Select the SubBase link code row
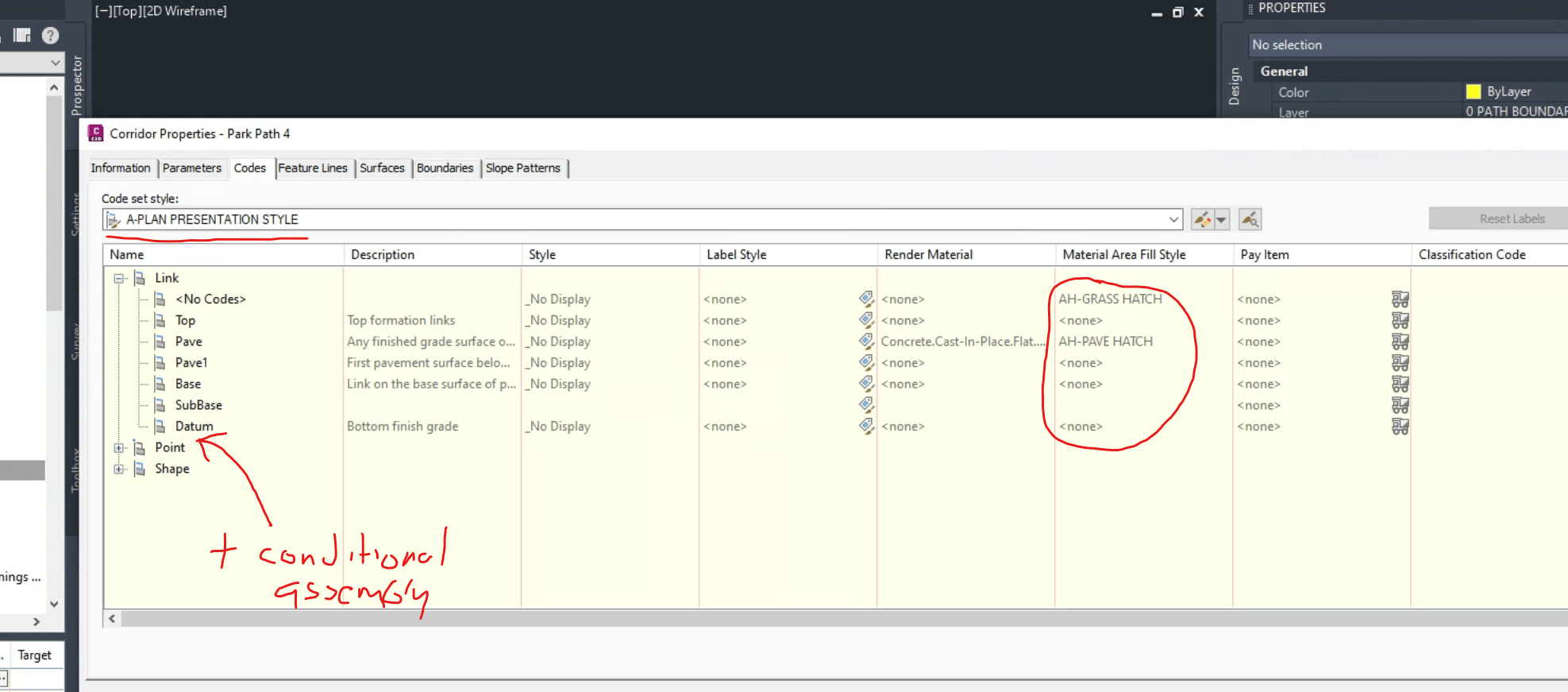This screenshot has width=1568, height=692. [x=198, y=405]
